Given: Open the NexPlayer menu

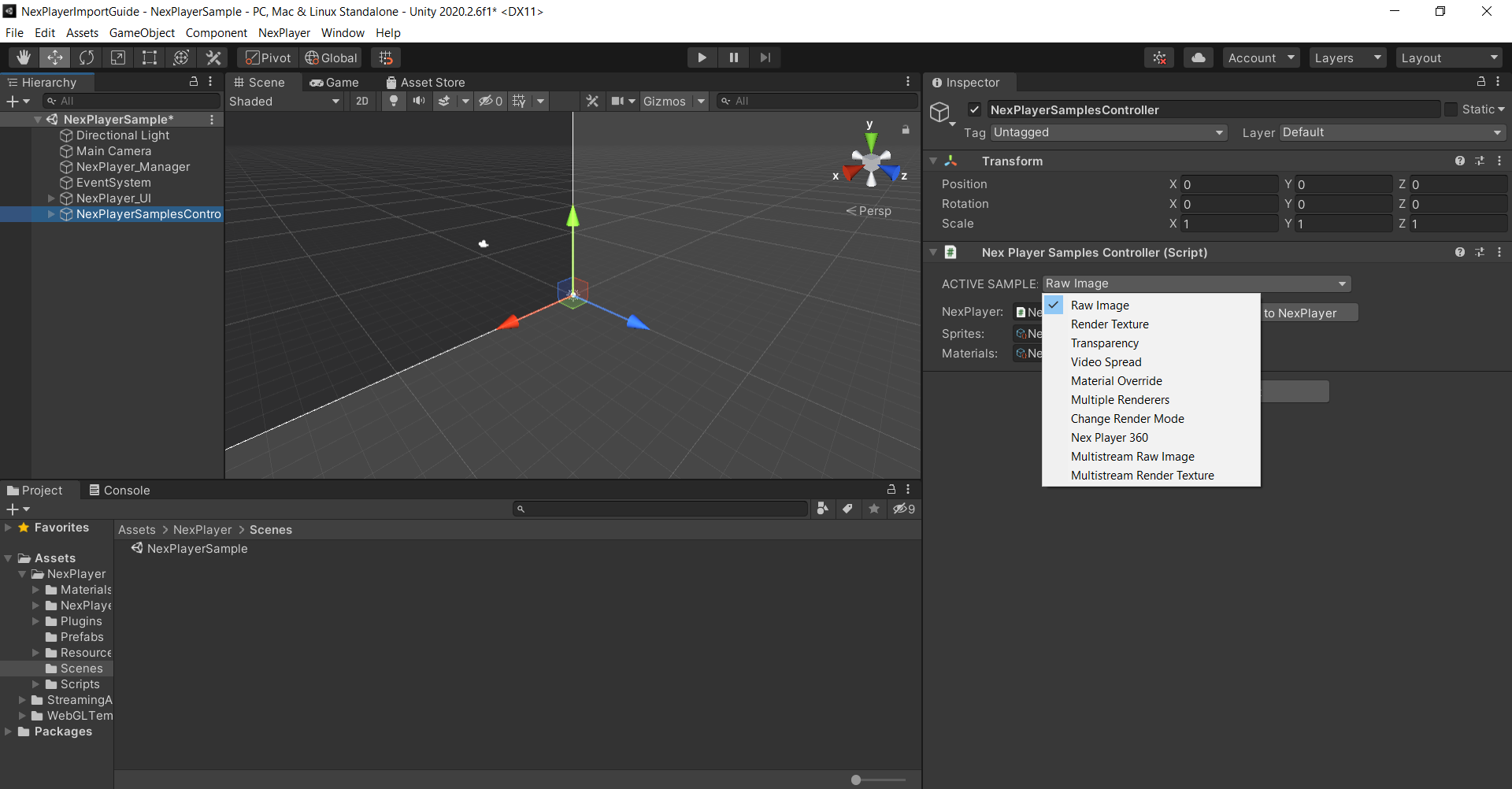Looking at the screenshot, I should (x=284, y=33).
